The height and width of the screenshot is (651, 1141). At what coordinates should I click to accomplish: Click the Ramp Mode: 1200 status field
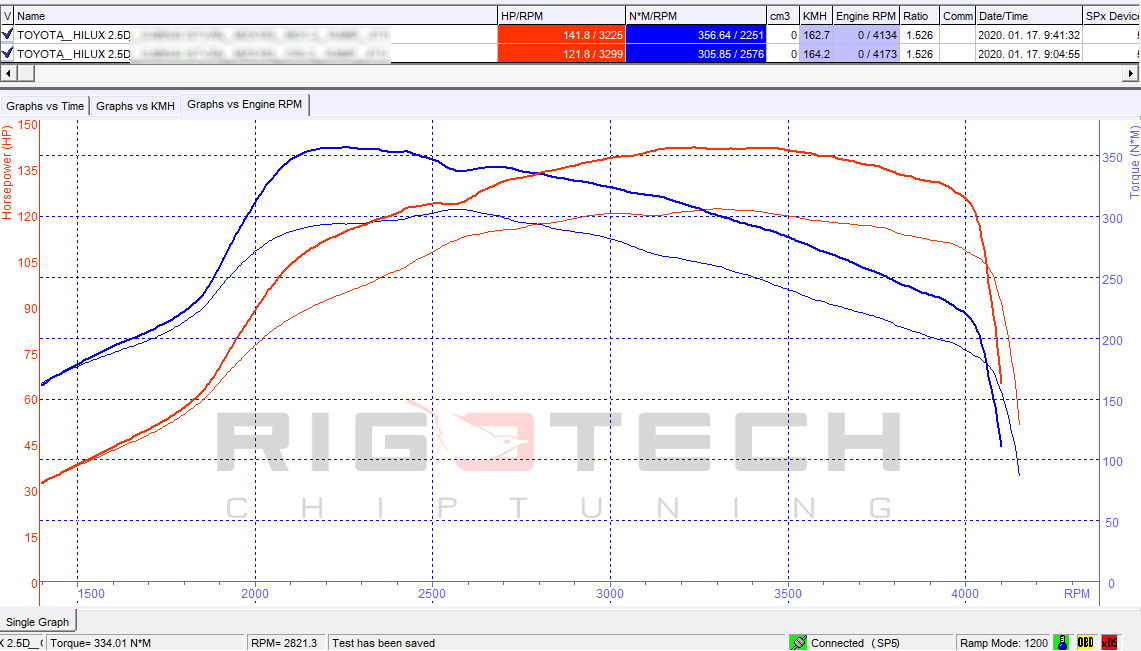tap(1003, 643)
